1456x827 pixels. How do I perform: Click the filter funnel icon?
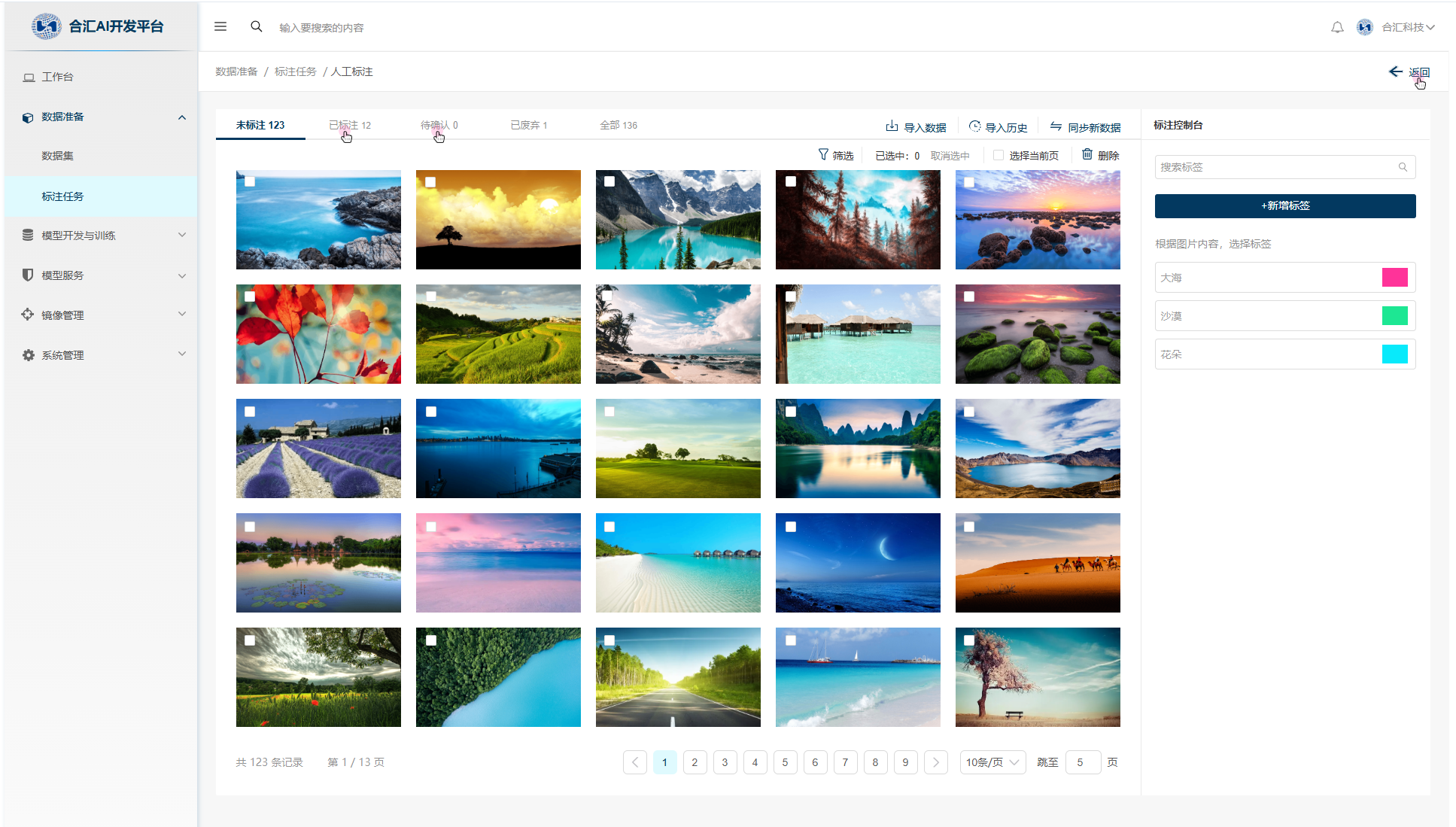point(823,154)
